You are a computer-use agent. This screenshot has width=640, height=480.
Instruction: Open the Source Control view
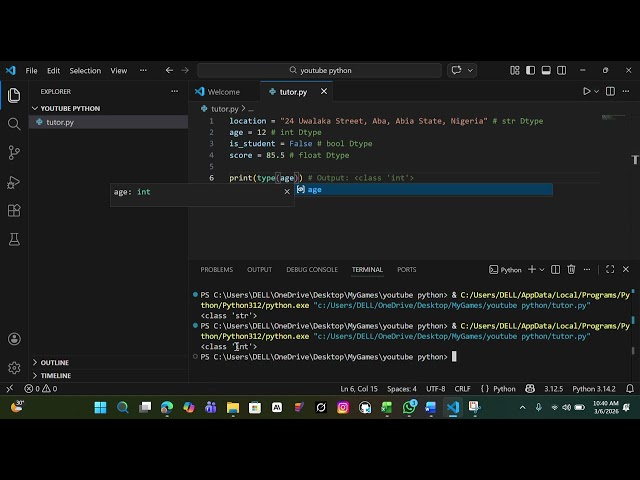[14, 153]
